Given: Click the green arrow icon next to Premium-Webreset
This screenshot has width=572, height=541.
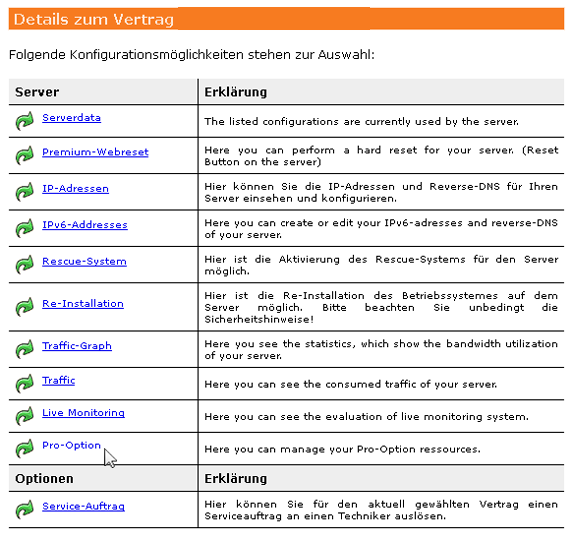Looking at the screenshot, I should tap(24, 155).
